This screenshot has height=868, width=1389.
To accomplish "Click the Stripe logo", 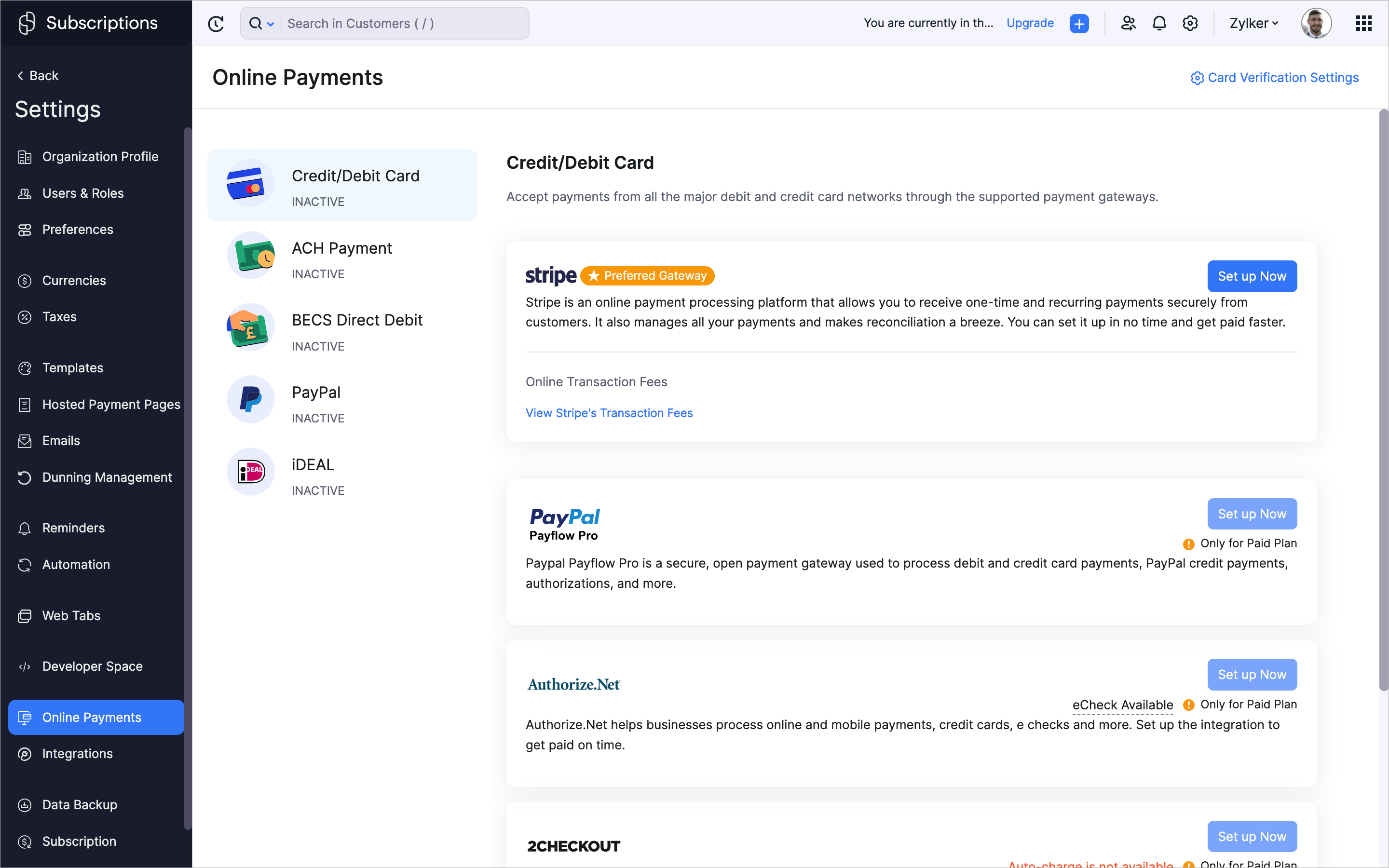I will pos(551,275).
